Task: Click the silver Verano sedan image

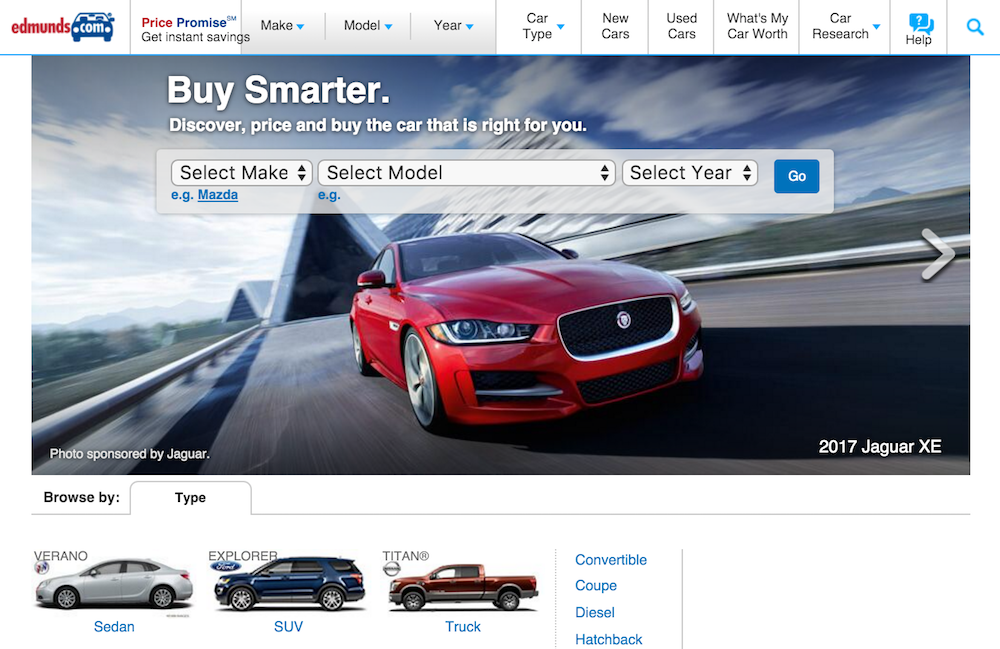Action: click(115, 583)
